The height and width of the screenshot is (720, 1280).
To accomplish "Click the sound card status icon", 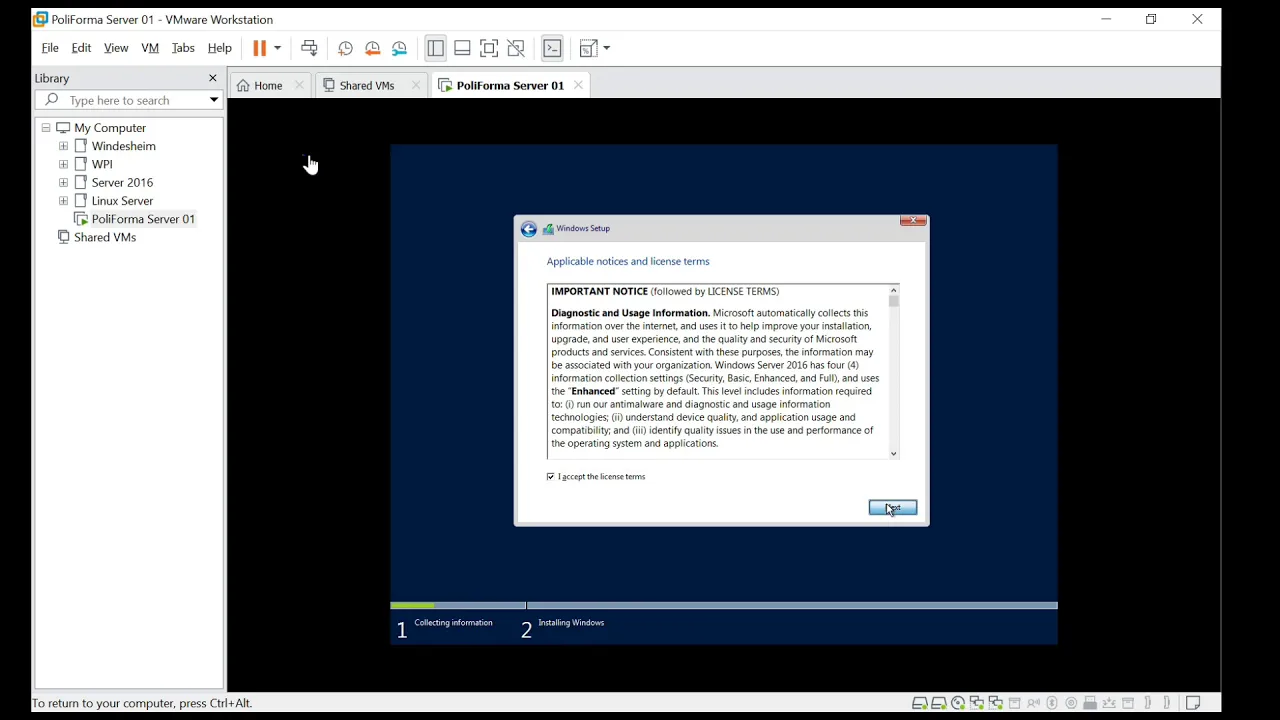I will [x=1034, y=703].
